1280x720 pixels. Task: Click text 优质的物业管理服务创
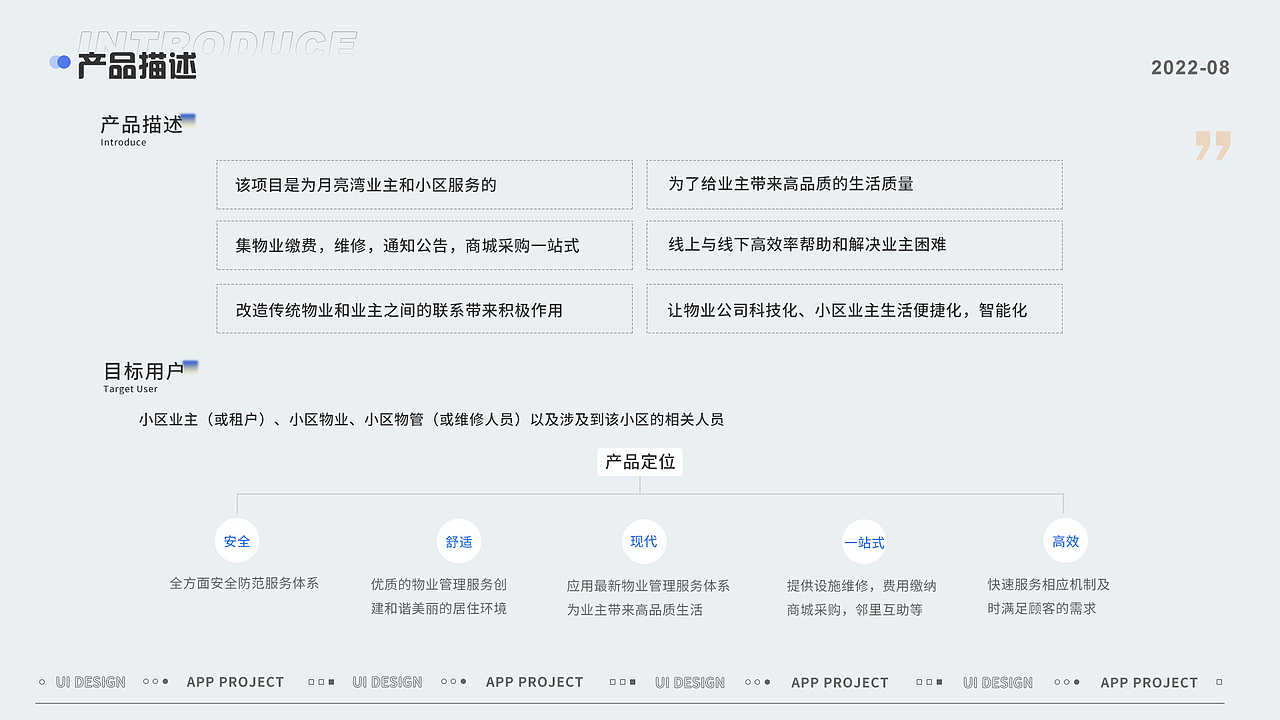(x=439, y=584)
